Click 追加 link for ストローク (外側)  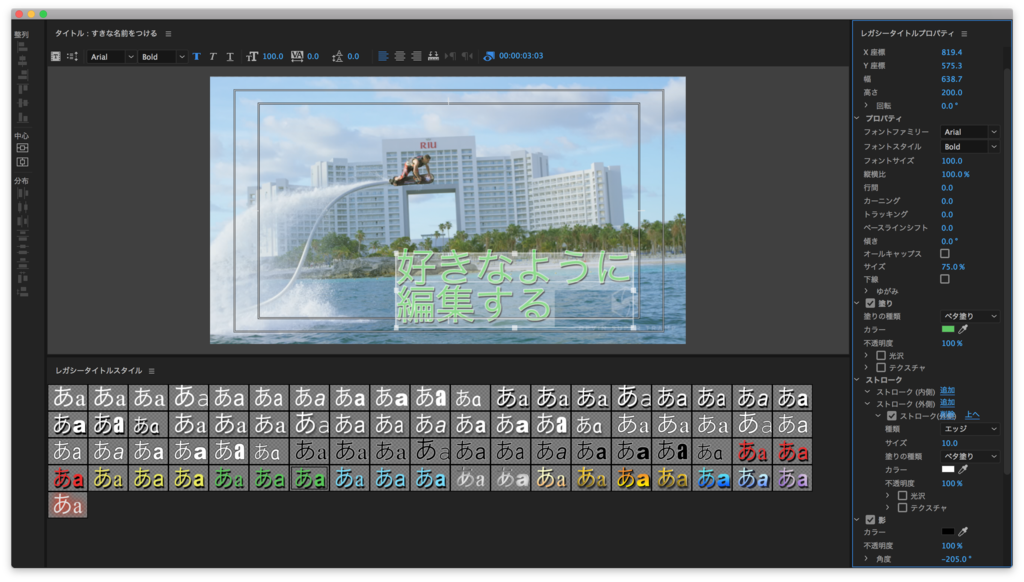coord(948,403)
